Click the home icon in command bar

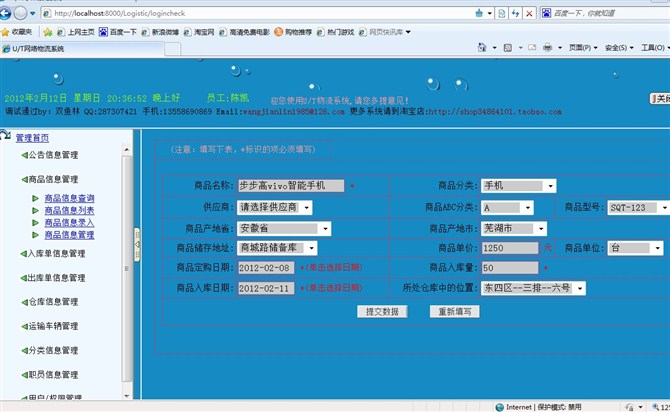coord(482,47)
